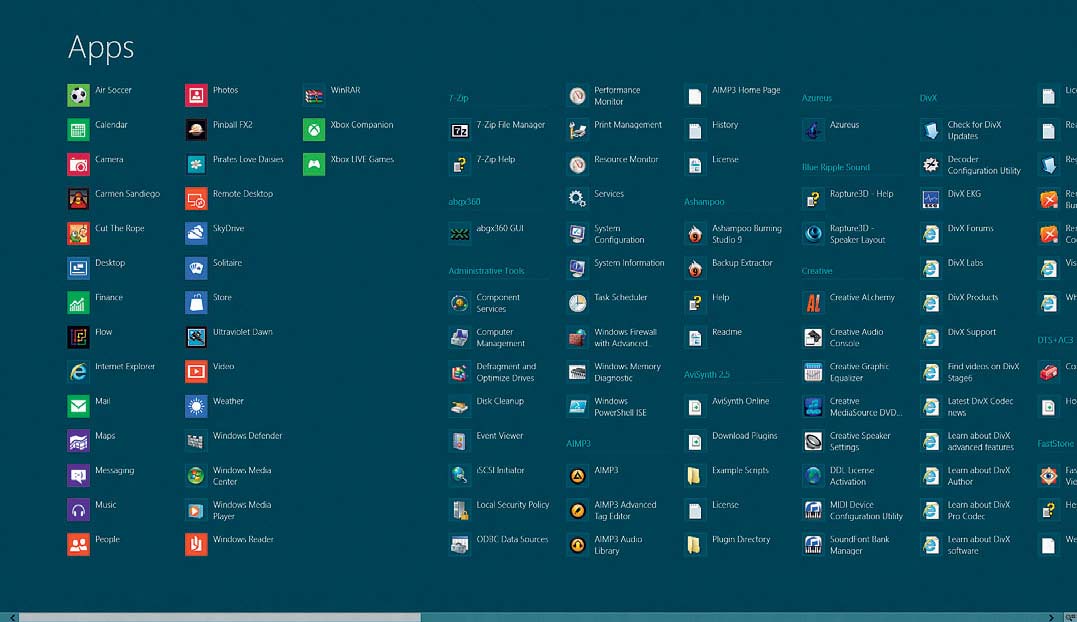Open the Finance app icon

78,302
